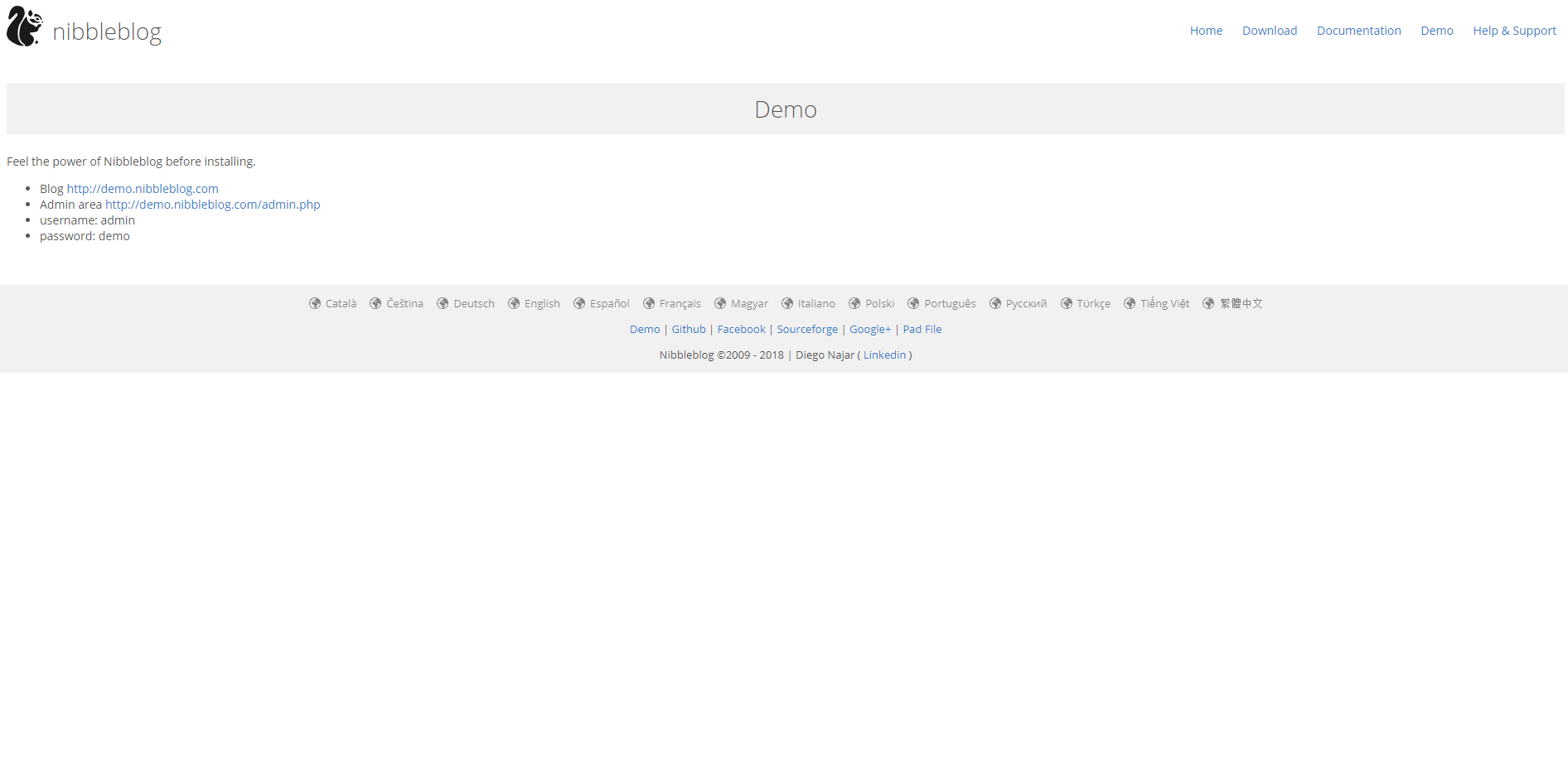Click the globe icon beside Português

(913, 304)
